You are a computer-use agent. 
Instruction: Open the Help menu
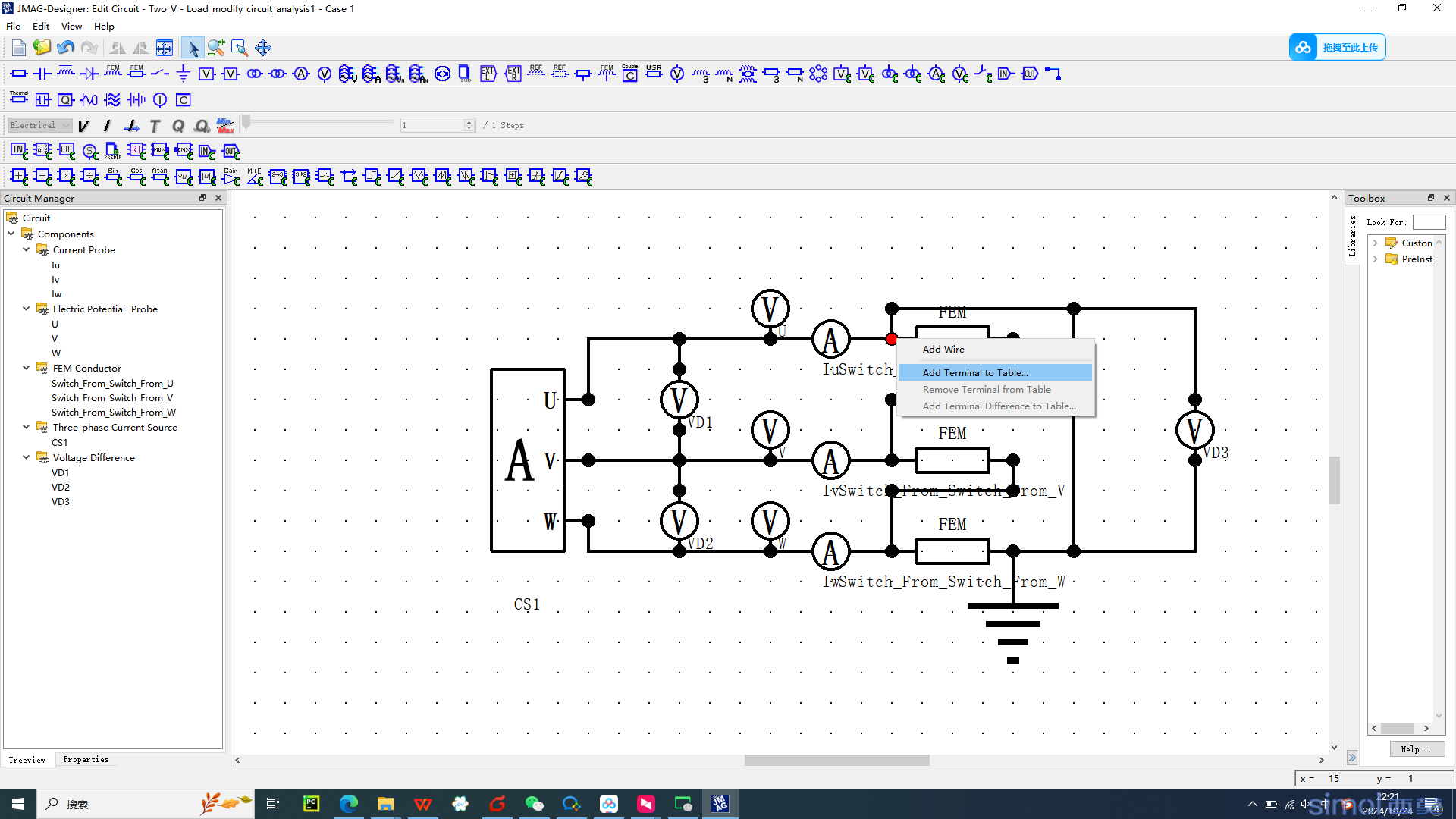click(x=104, y=26)
